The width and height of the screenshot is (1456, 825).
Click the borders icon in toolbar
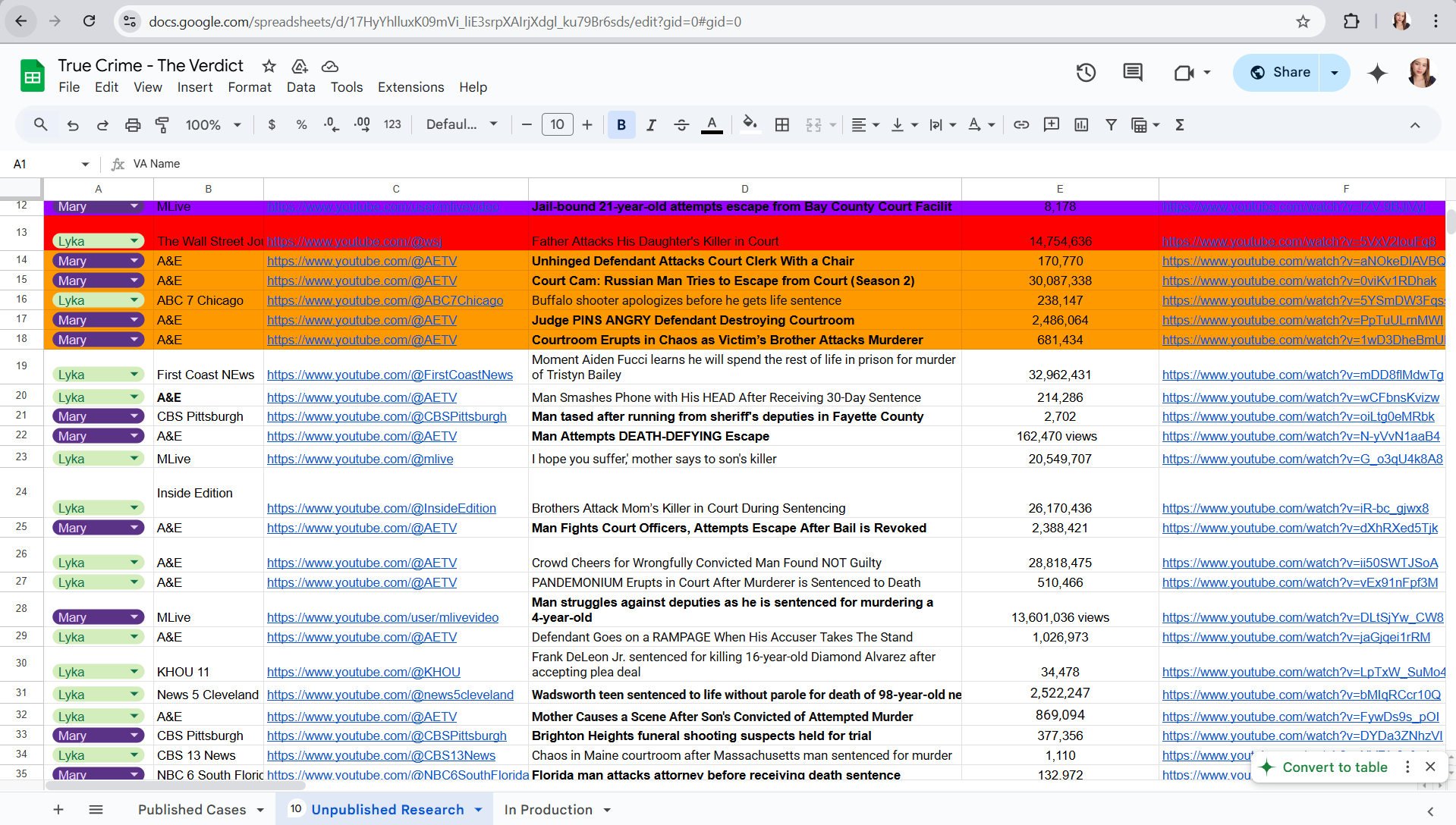pyautogui.click(x=782, y=125)
